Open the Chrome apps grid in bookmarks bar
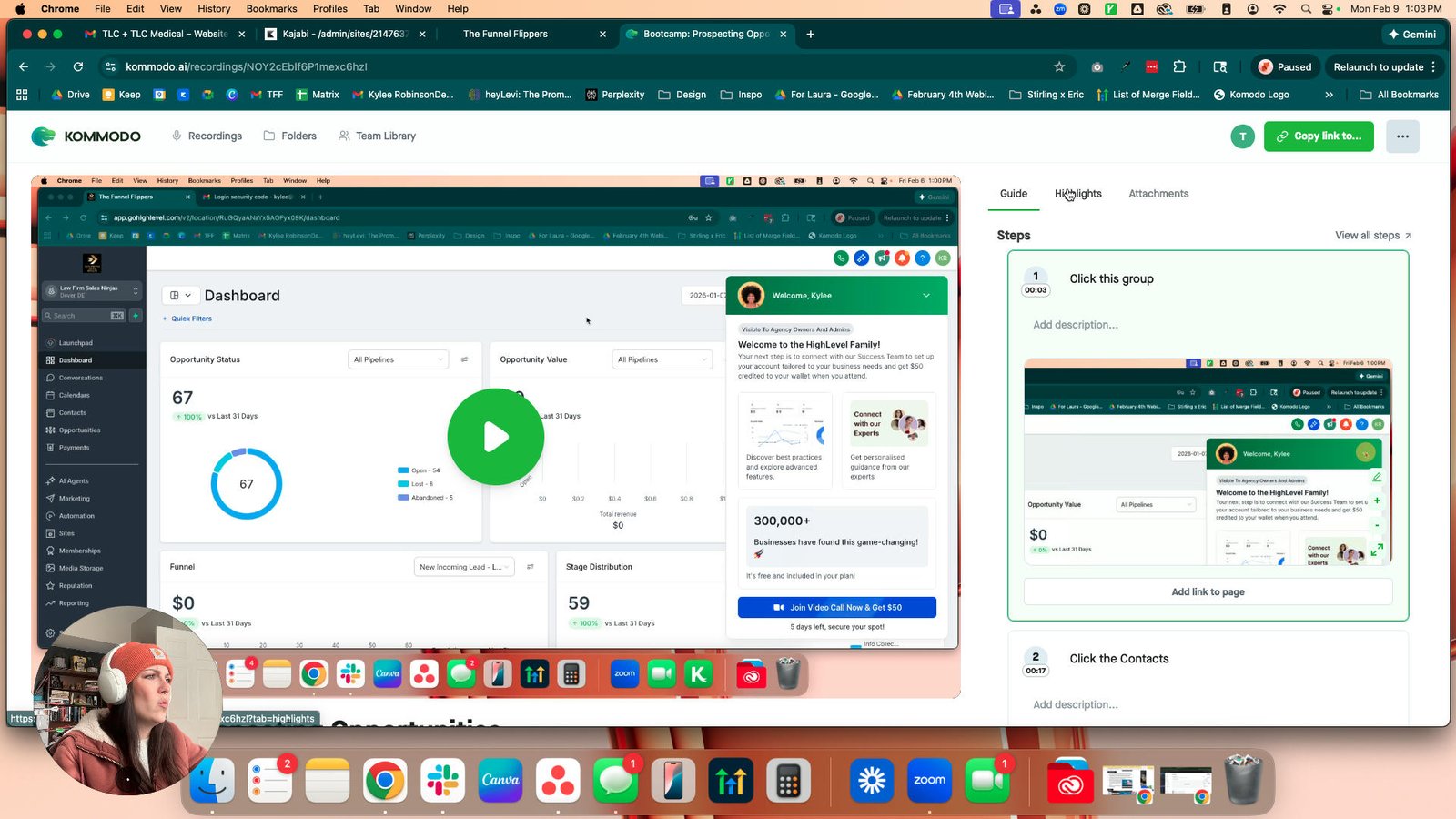Viewport: 1456px width, 819px height. [22, 95]
